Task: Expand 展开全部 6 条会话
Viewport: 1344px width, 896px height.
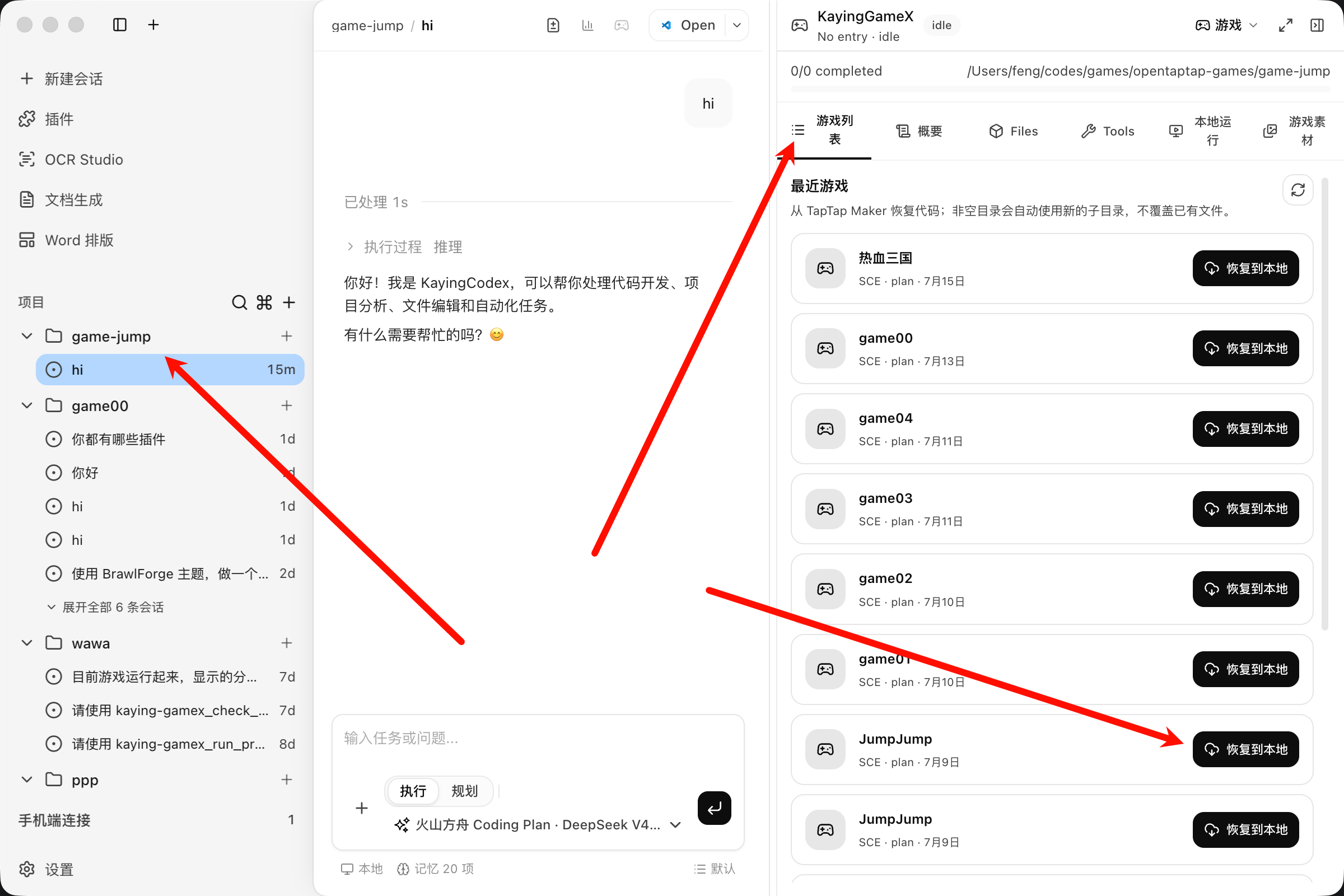Action: (x=106, y=607)
